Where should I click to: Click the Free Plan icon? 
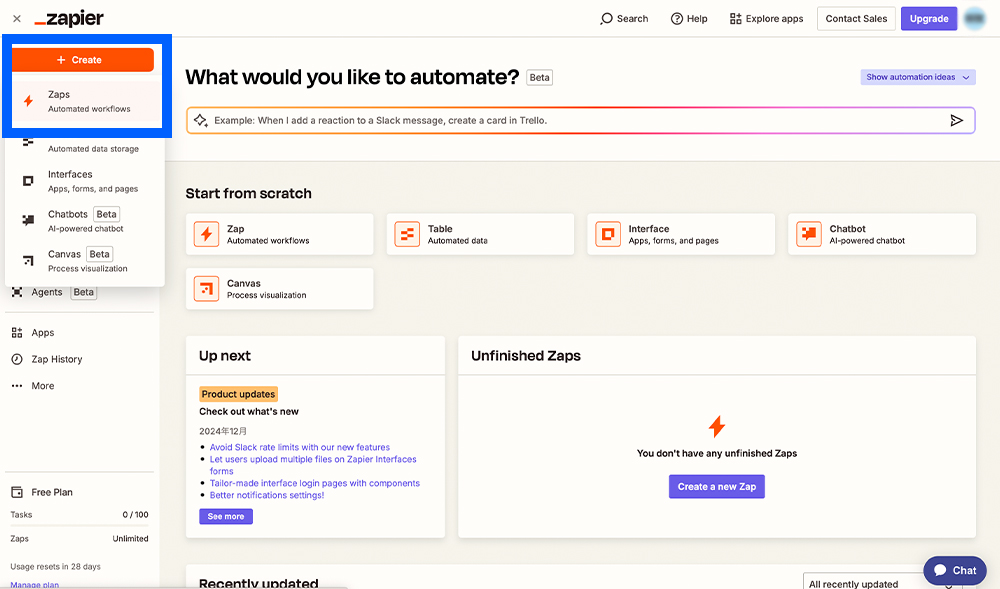coord(17,492)
